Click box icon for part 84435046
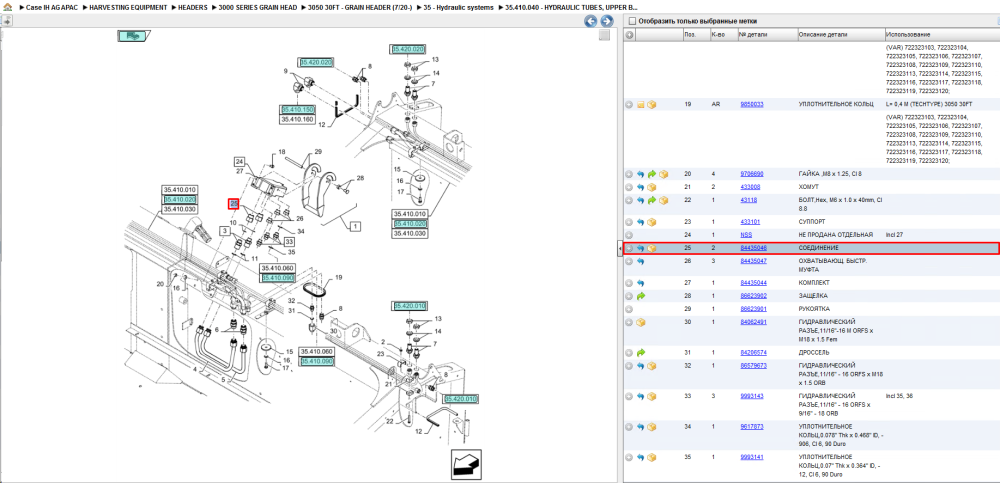Viewport: 1000px width, 483px height. point(652,248)
